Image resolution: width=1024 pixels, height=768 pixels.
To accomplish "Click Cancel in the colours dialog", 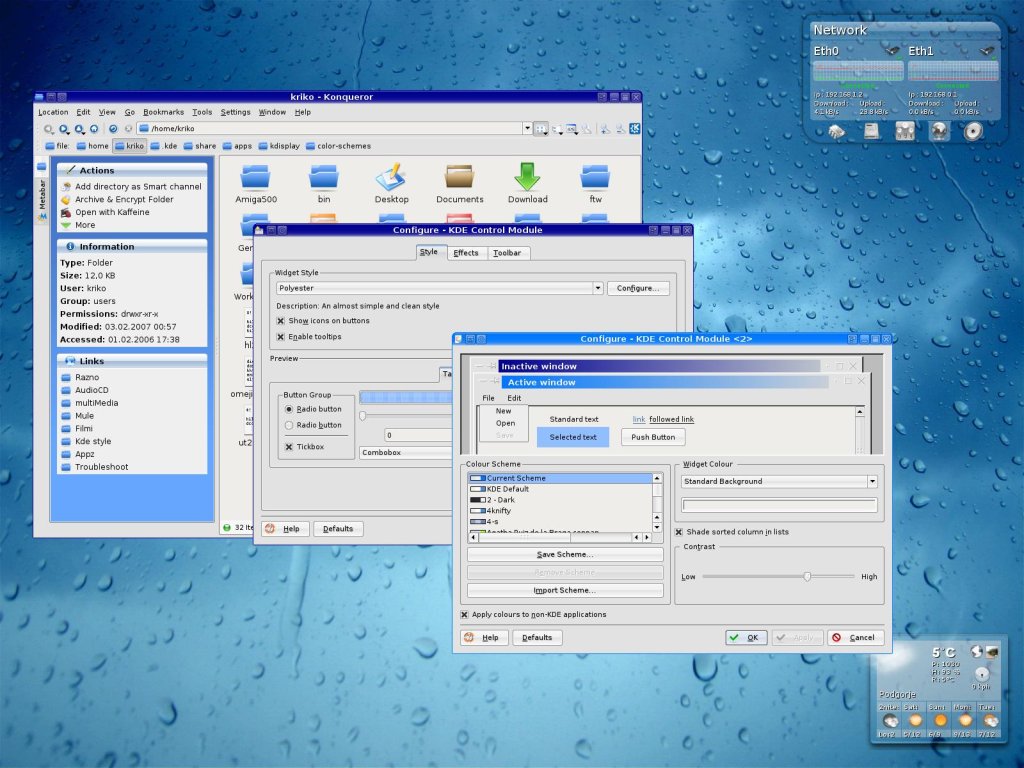I will (x=855, y=637).
